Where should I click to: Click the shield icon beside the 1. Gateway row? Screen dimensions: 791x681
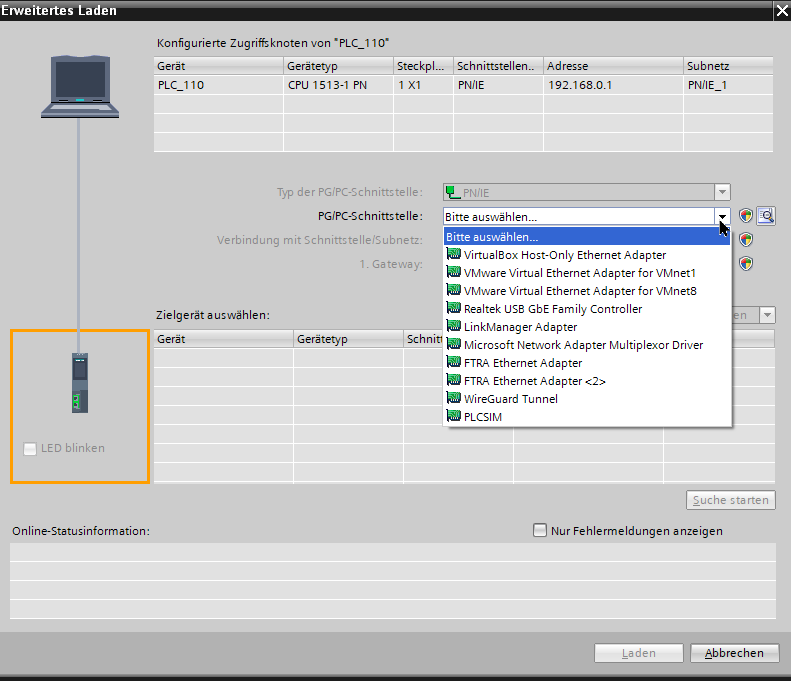click(x=746, y=264)
